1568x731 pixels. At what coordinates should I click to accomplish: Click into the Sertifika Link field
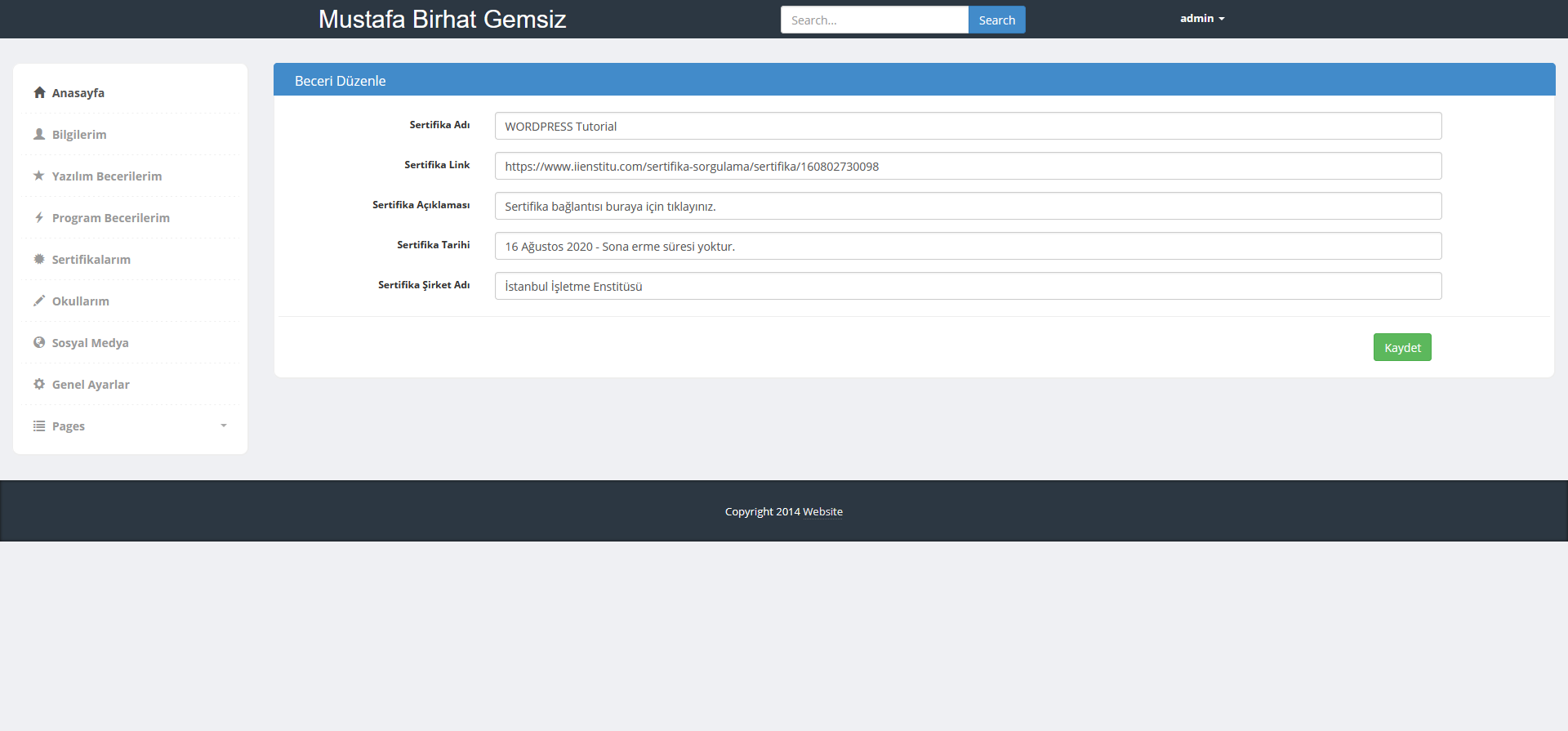(968, 166)
